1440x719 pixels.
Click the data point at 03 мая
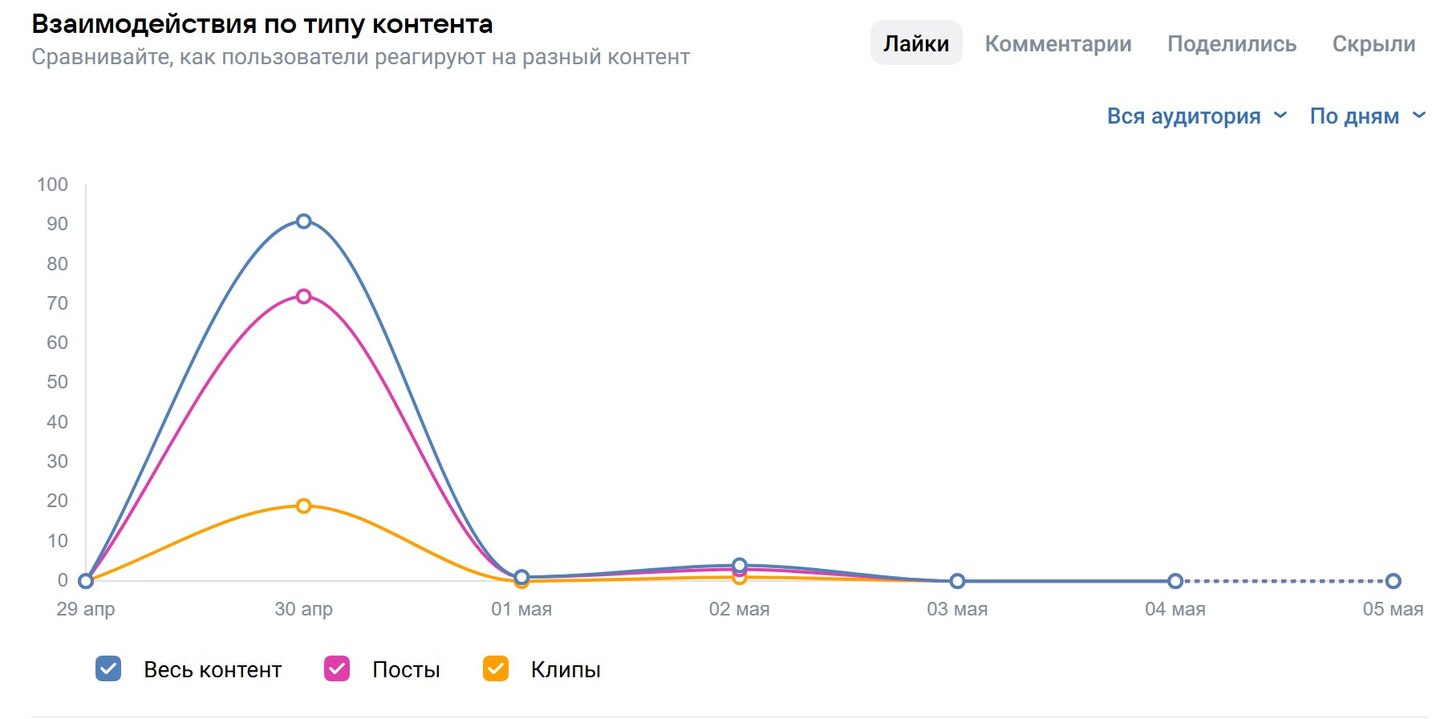click(x=957, y=581)
